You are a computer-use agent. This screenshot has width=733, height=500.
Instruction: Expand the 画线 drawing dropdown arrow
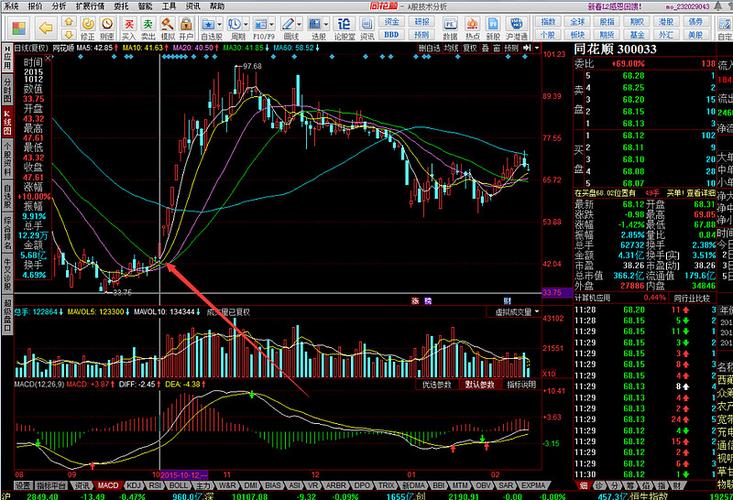(299, 24)
